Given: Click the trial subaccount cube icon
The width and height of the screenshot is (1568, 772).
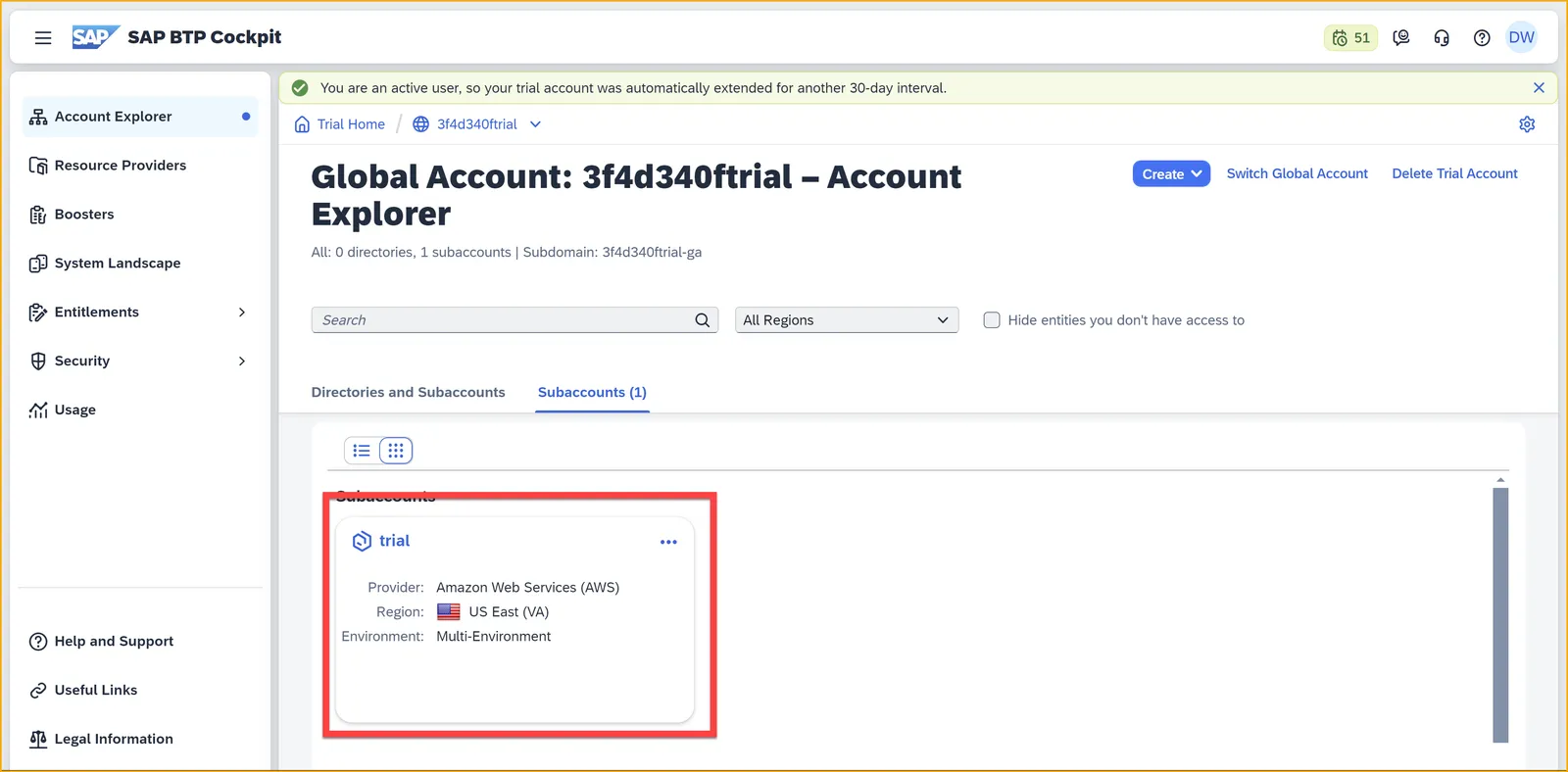Looking at the screenshot, I should tap(362, 541).
